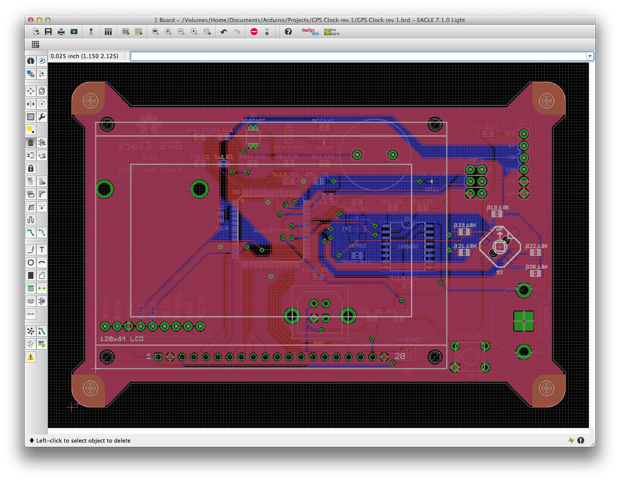The width and height of the screenshot is (620, 481).
Task: Select the Signal airwire tool
Action: coord(42,288)
